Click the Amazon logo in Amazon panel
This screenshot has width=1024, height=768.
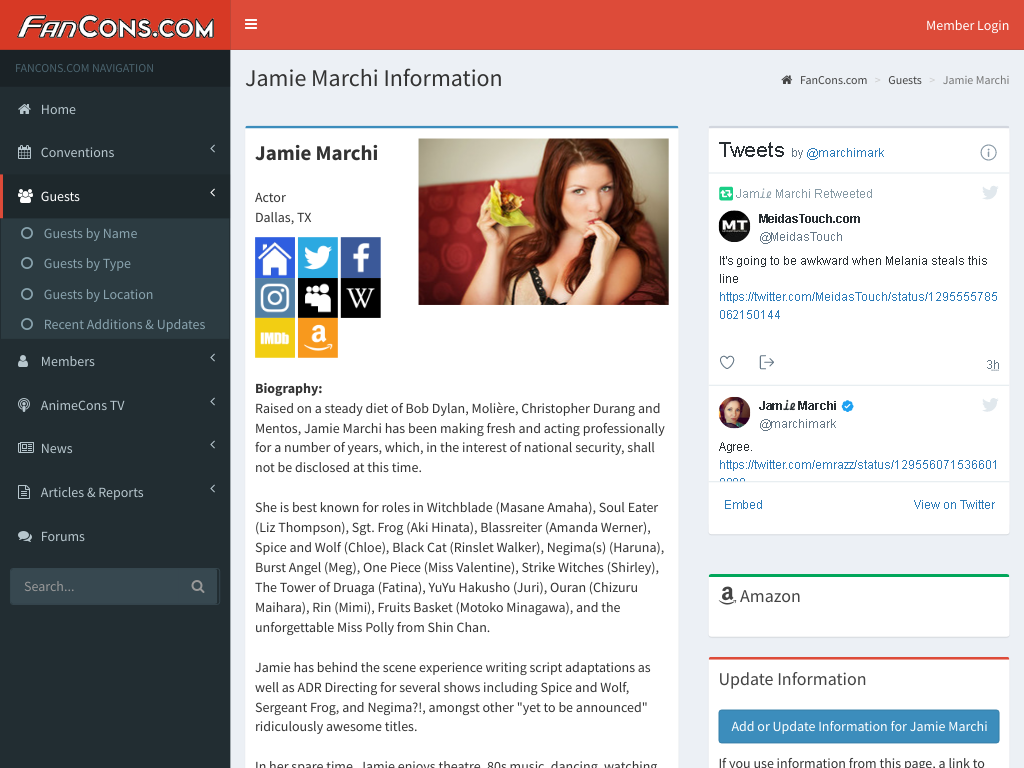[727, 596]
